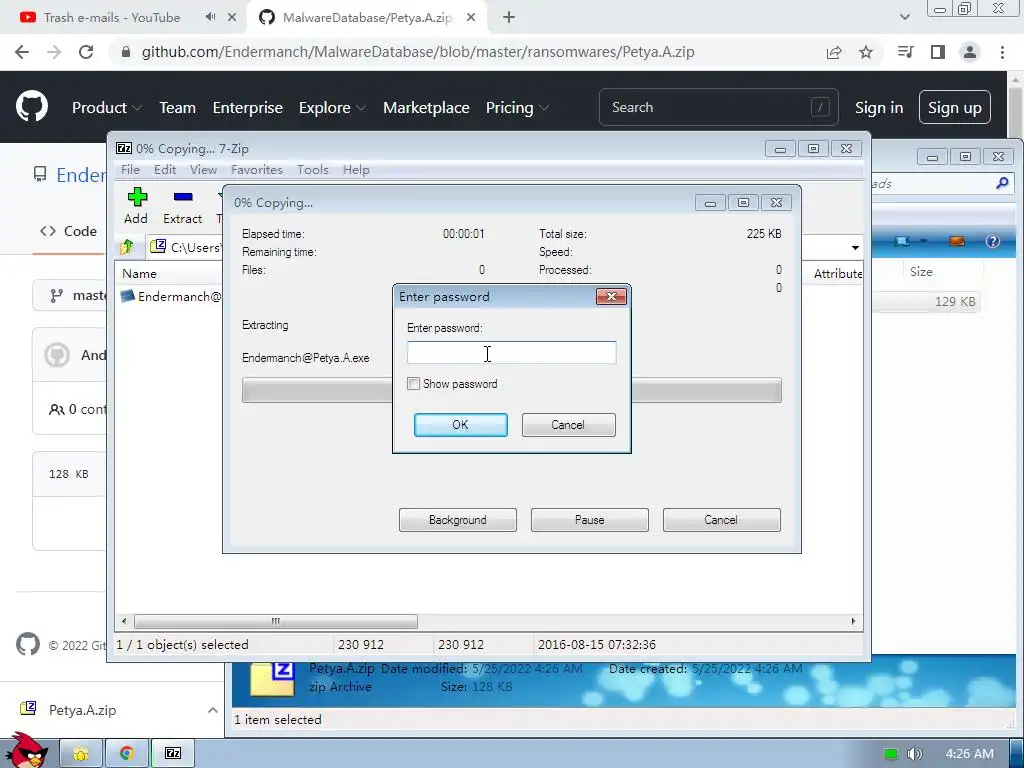Click the 7-Zip Add toolbar icon
Screen dimensions: 1024x768
tap(136, 206)
